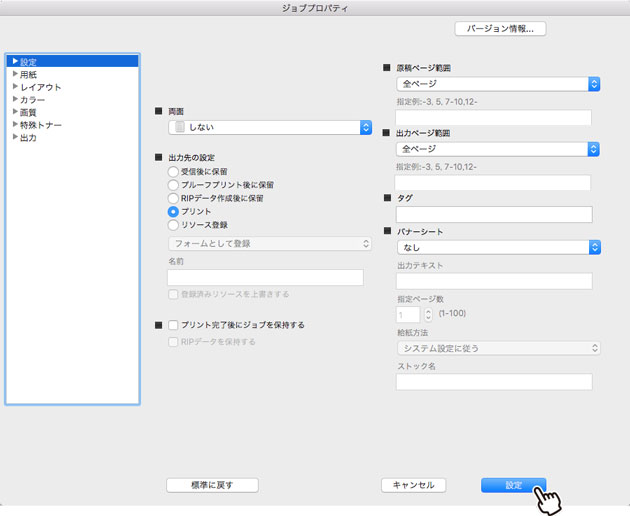Select the リソース登録 radio button
Screen dimensions: 630x516
pos(174,224)
